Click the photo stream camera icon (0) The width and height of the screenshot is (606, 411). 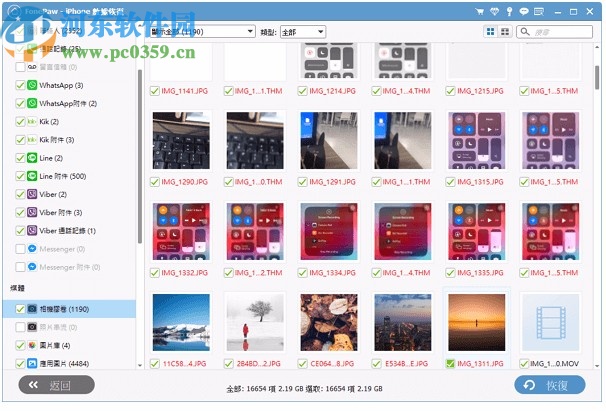pos(32,327)
